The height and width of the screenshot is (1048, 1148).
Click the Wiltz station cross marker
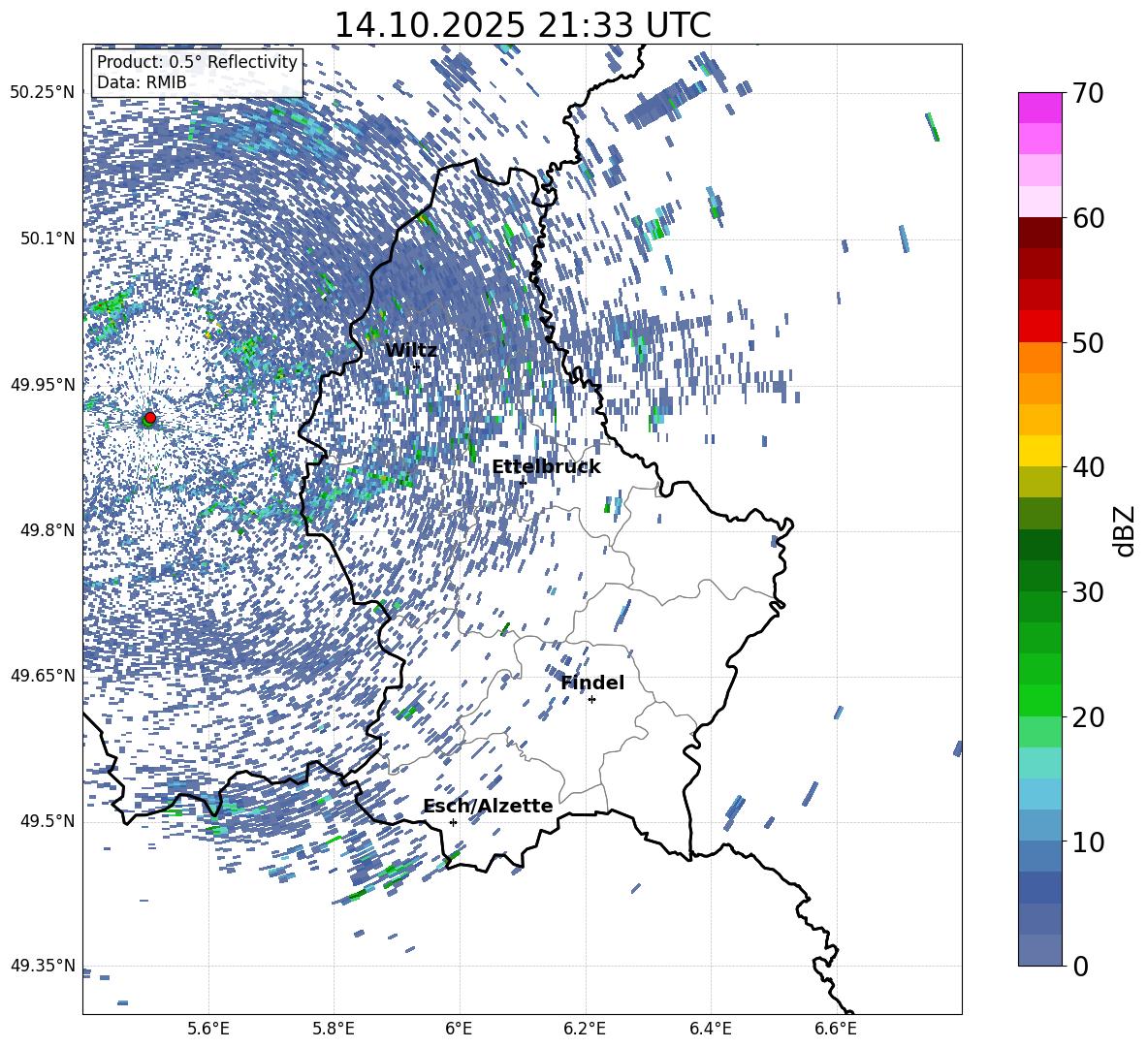pyautogui.click(x=417, y=366)
